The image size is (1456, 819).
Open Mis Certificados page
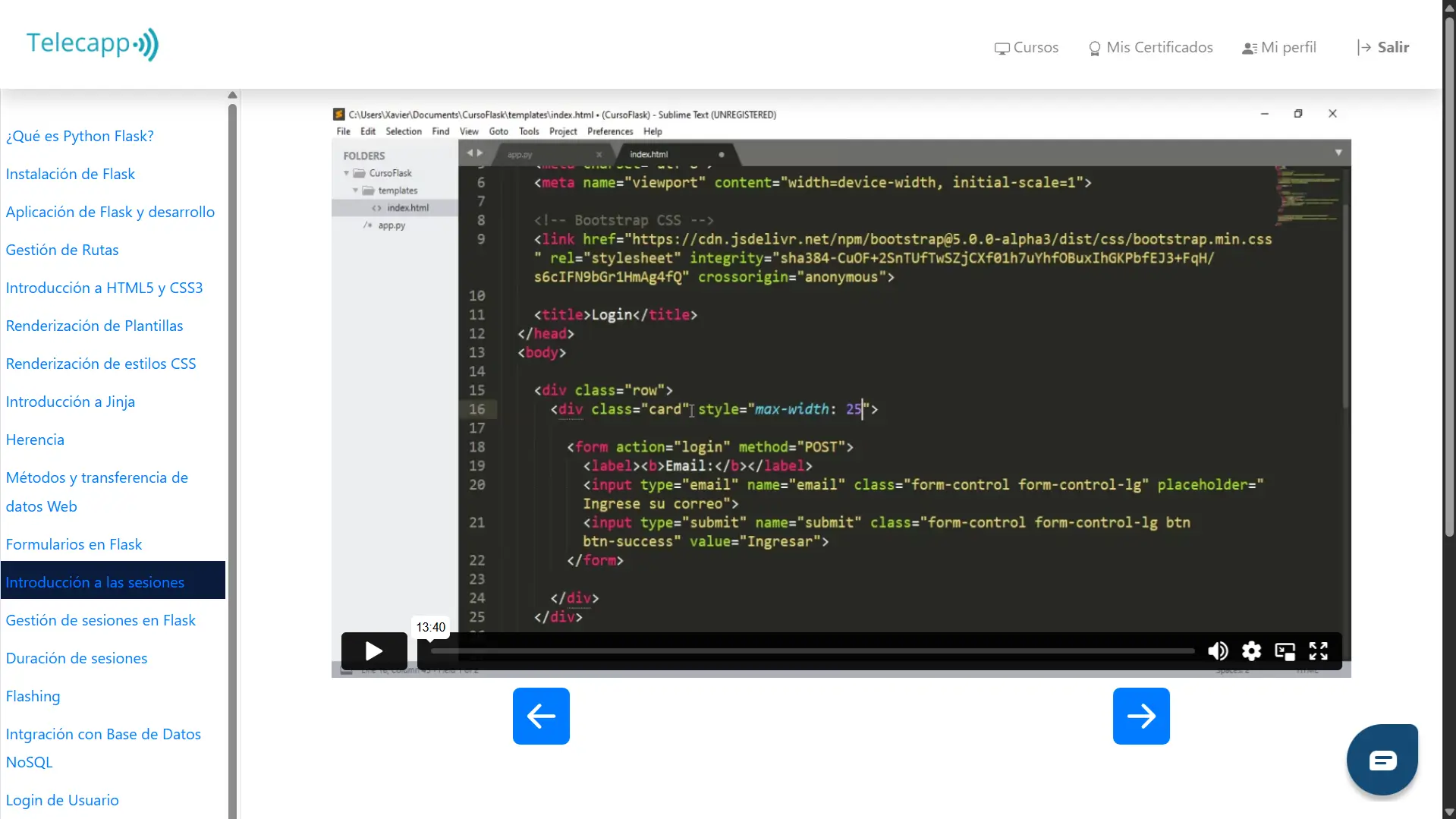tap(1150, 47)
